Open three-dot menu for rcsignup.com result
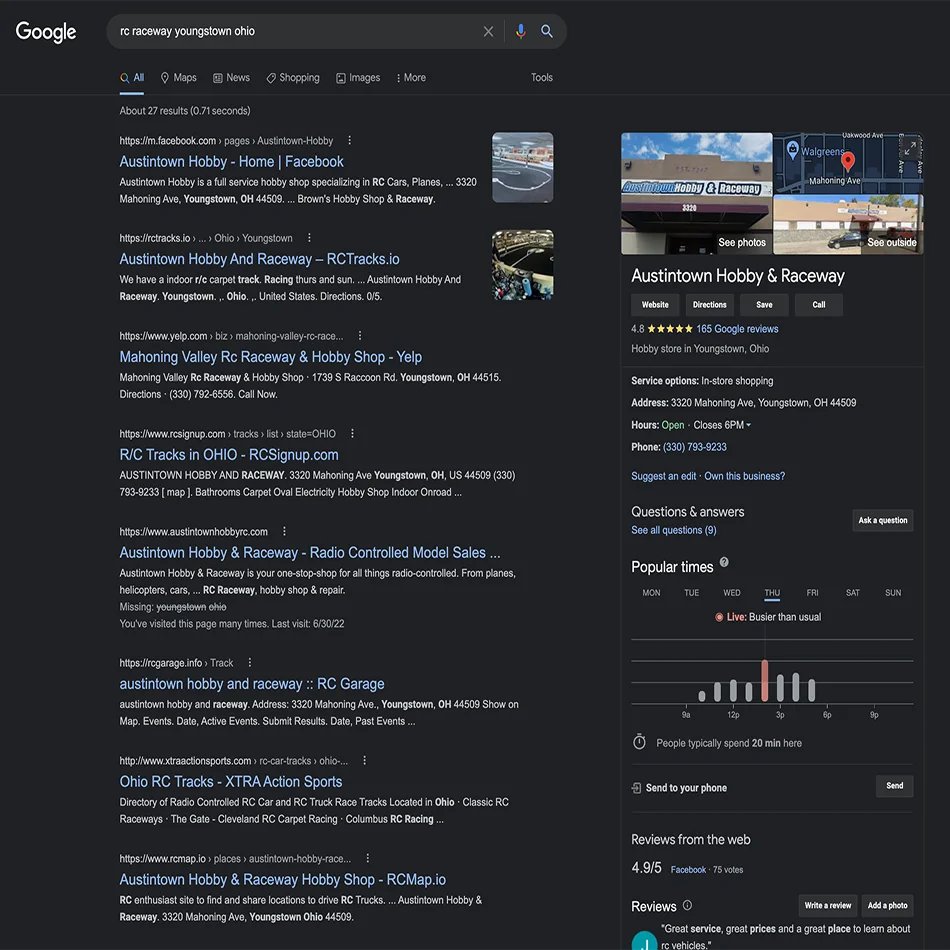The height and width of the screenshot is (950, 950). click(x=352, y=433)
